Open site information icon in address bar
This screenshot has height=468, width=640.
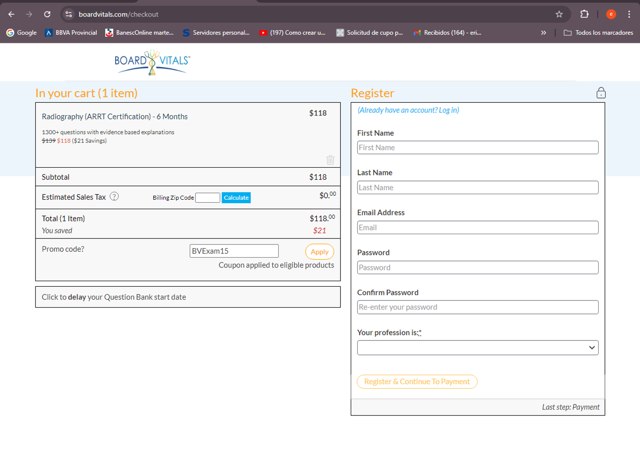click(x=69, y=14)
